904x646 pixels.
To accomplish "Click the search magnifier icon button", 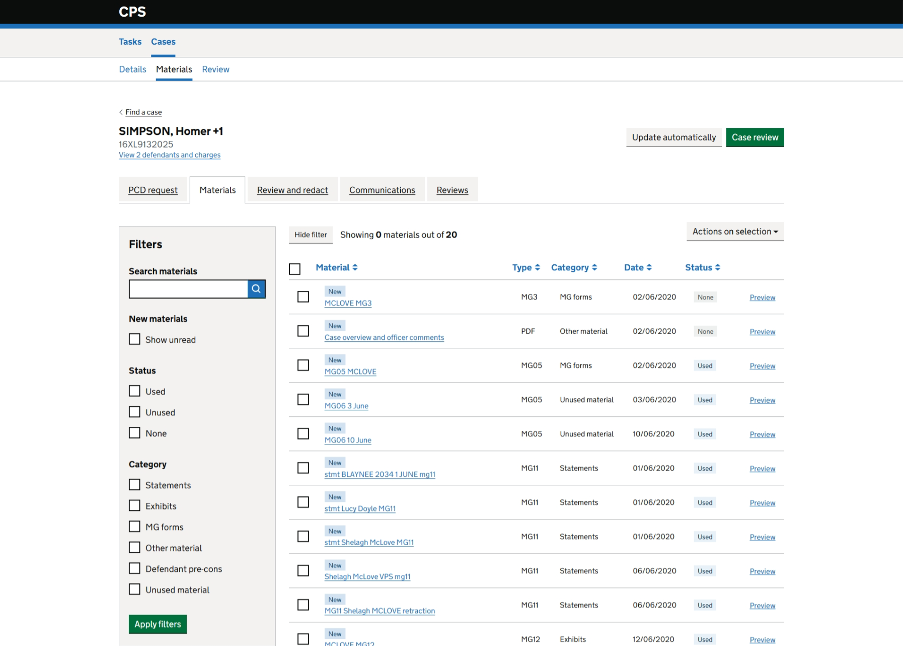I will [257, 289].
